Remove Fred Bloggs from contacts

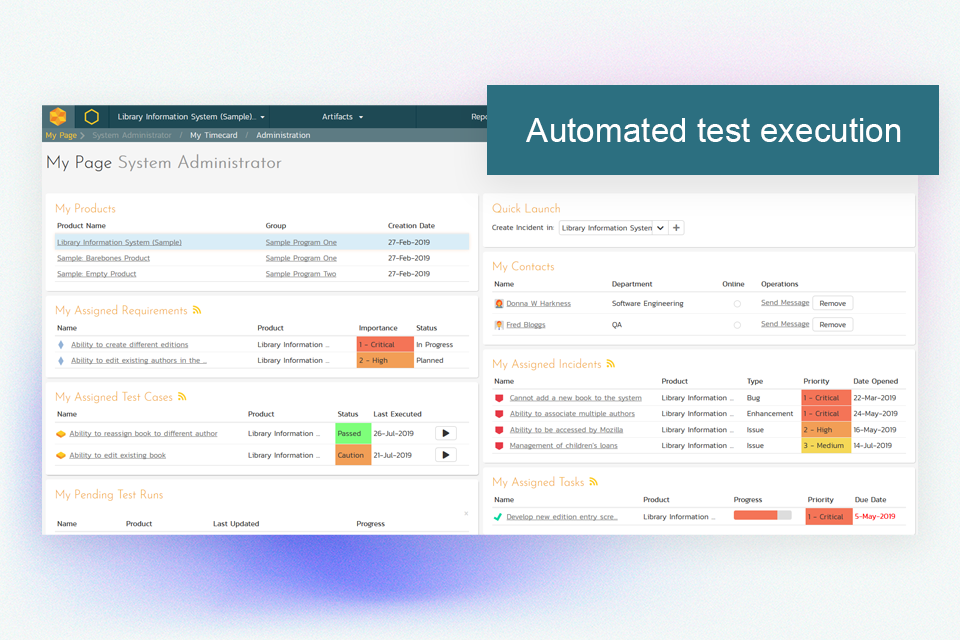(x=833, y=325)
